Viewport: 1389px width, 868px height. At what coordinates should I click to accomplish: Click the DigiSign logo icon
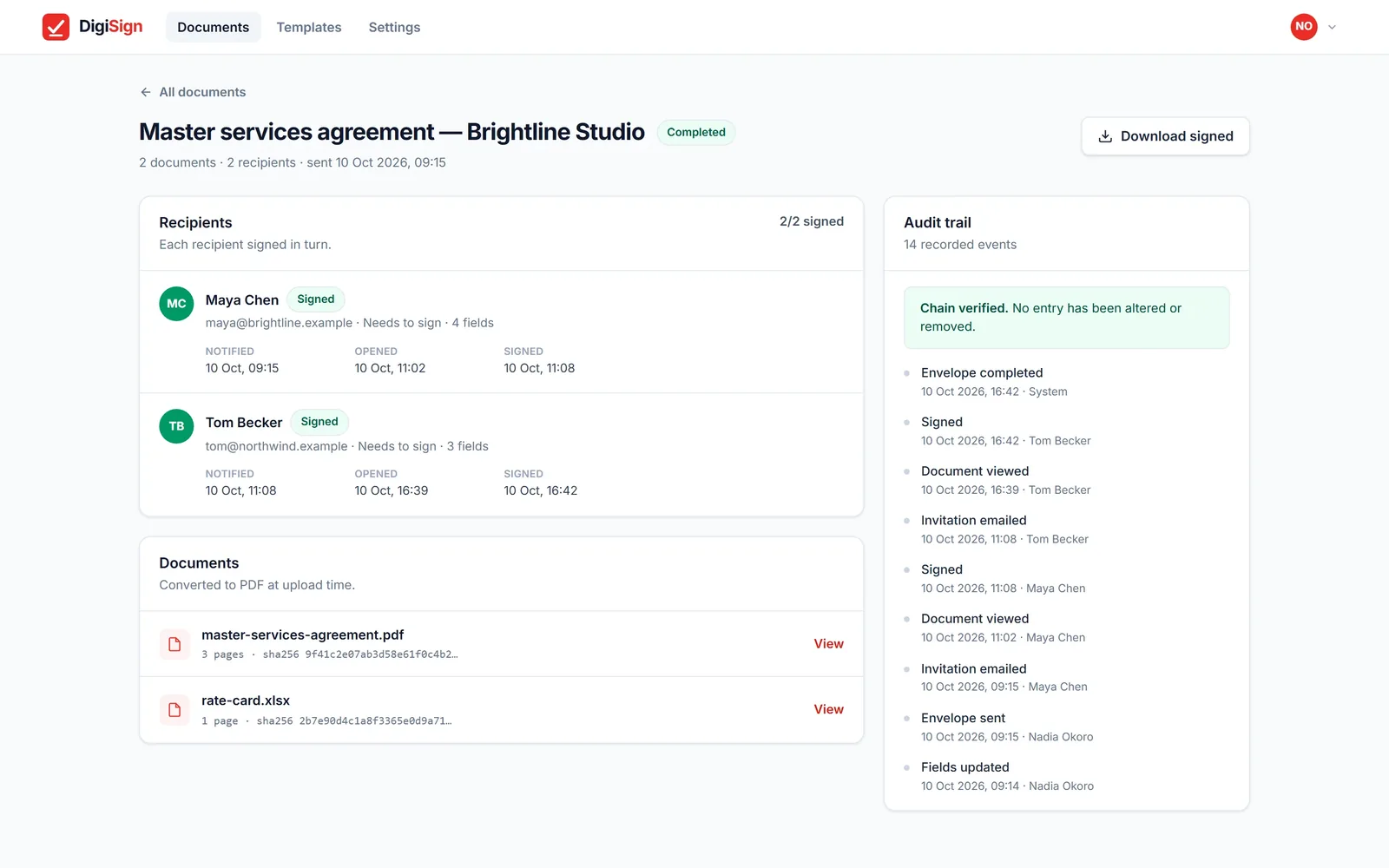coord(56,27)
